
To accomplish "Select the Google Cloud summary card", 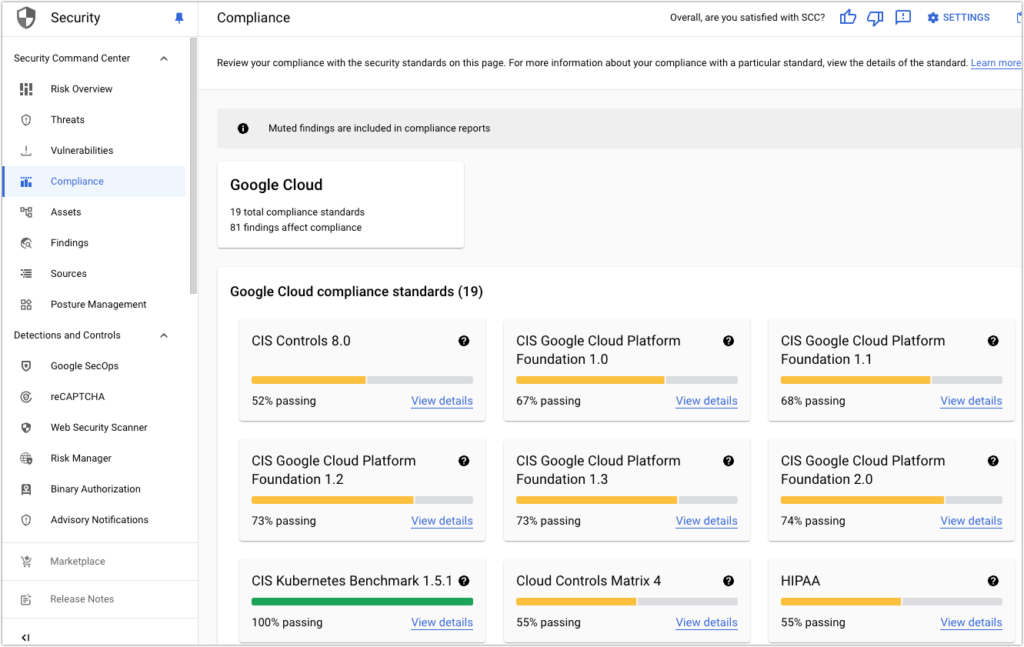I will (x=340, y=205).
